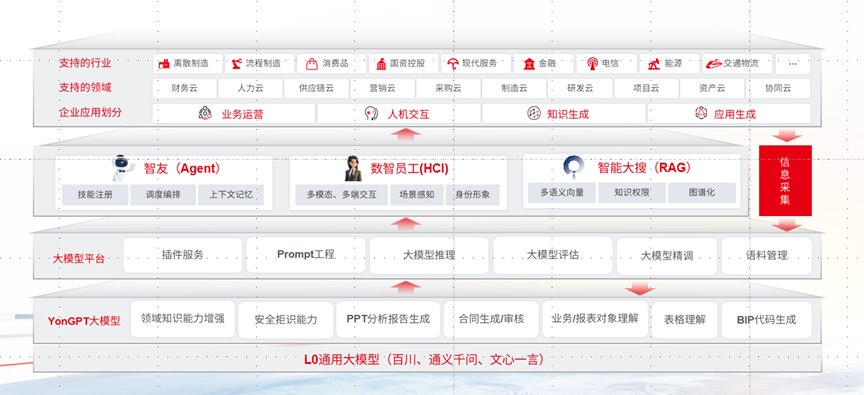Click the 采购云 box
Screen dimensions: 864x395
448,88
